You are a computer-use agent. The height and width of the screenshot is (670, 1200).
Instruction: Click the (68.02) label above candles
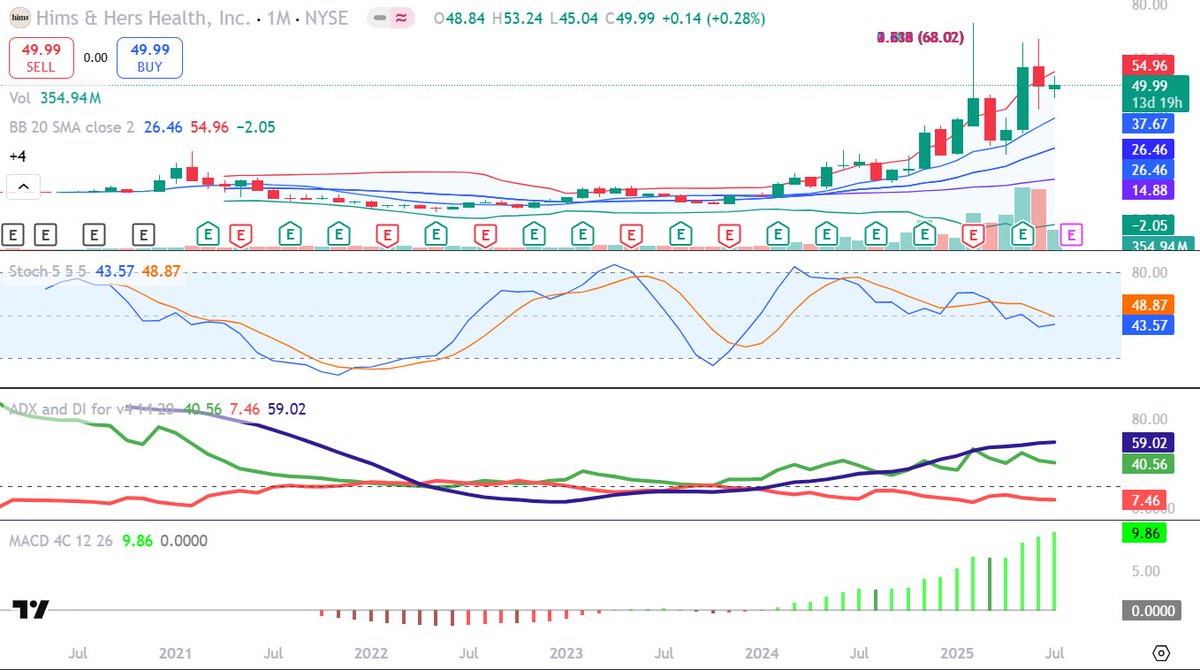point(939,37)
